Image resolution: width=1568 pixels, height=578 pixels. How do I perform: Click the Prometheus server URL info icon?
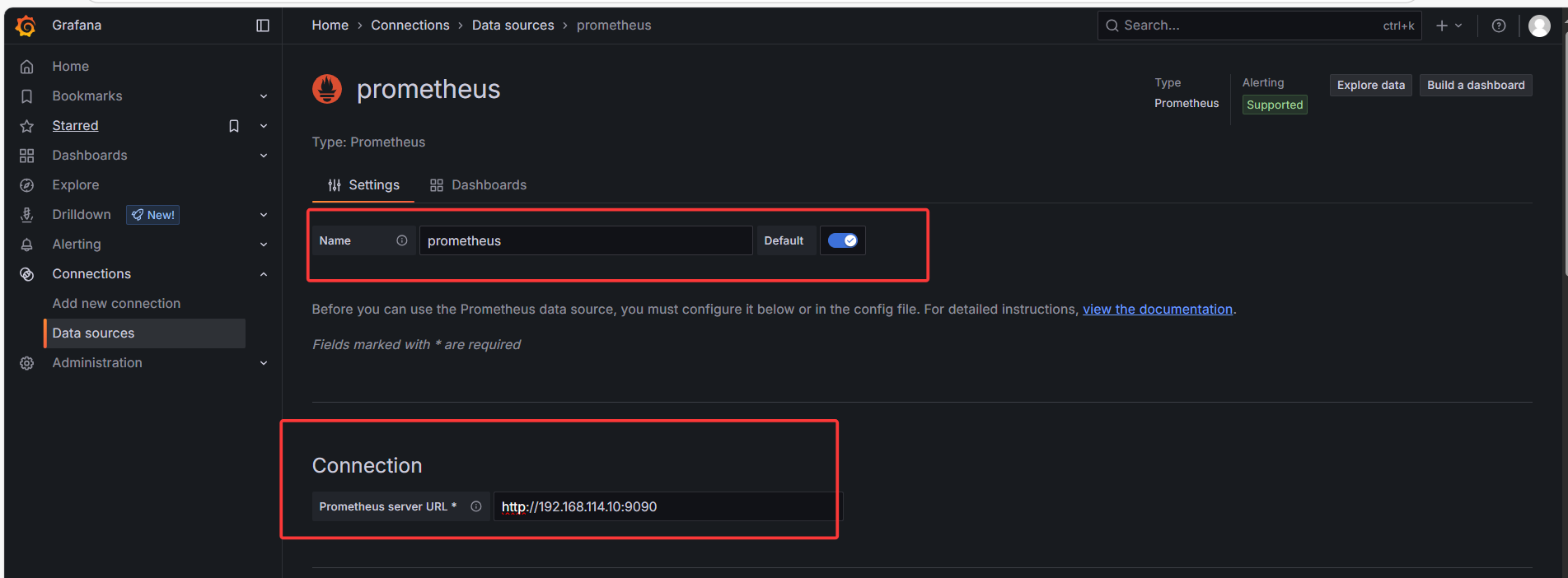click(x=476, y=506)
